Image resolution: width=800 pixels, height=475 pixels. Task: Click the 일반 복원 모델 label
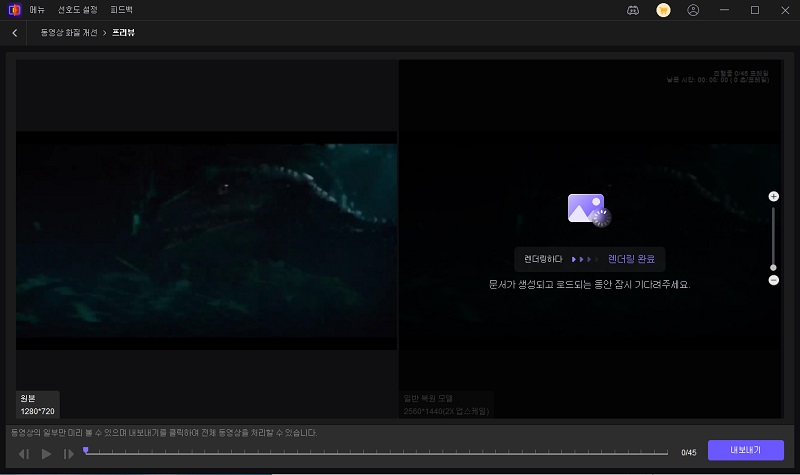428,398
